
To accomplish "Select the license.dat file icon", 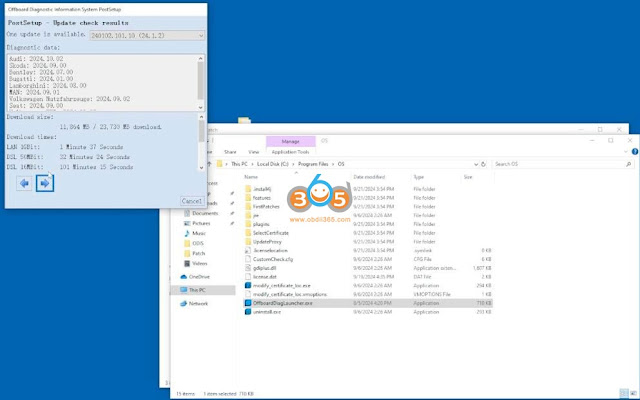I will tap(248, 277).
